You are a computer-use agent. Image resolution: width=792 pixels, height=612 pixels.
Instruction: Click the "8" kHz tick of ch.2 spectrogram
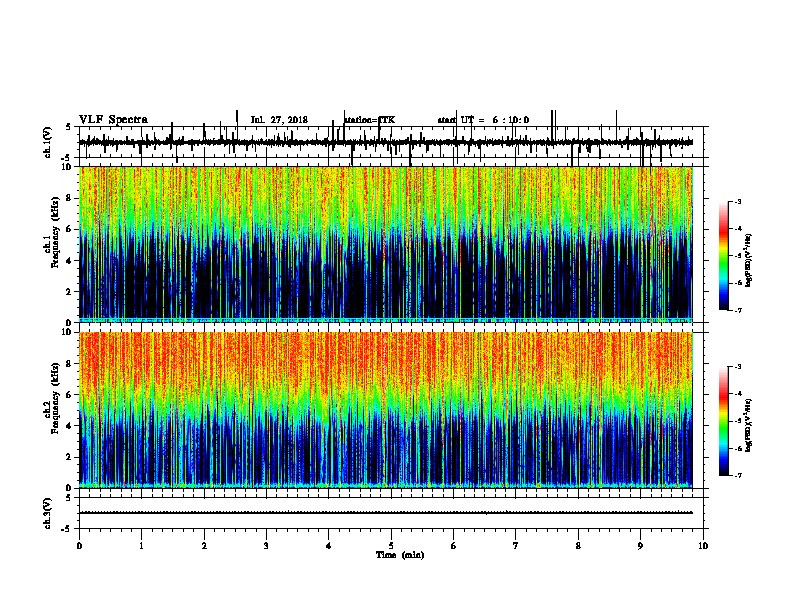click(70, 364)
